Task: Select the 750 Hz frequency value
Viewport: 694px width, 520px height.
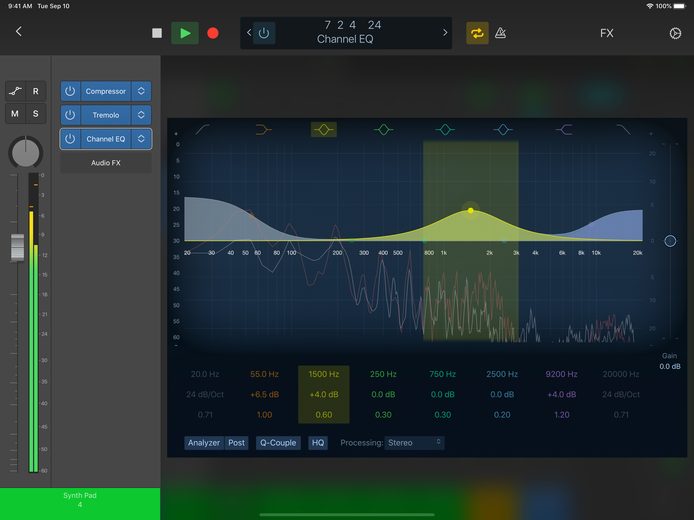Action: 443,374
